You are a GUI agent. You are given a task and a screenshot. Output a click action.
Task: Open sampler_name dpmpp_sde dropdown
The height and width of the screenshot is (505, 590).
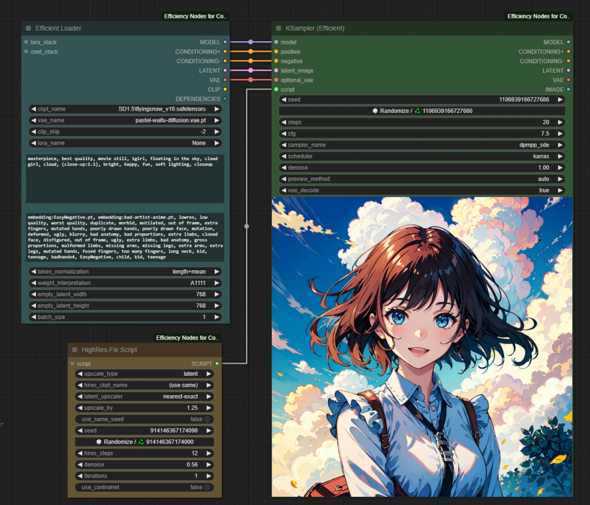pos(422,145)
